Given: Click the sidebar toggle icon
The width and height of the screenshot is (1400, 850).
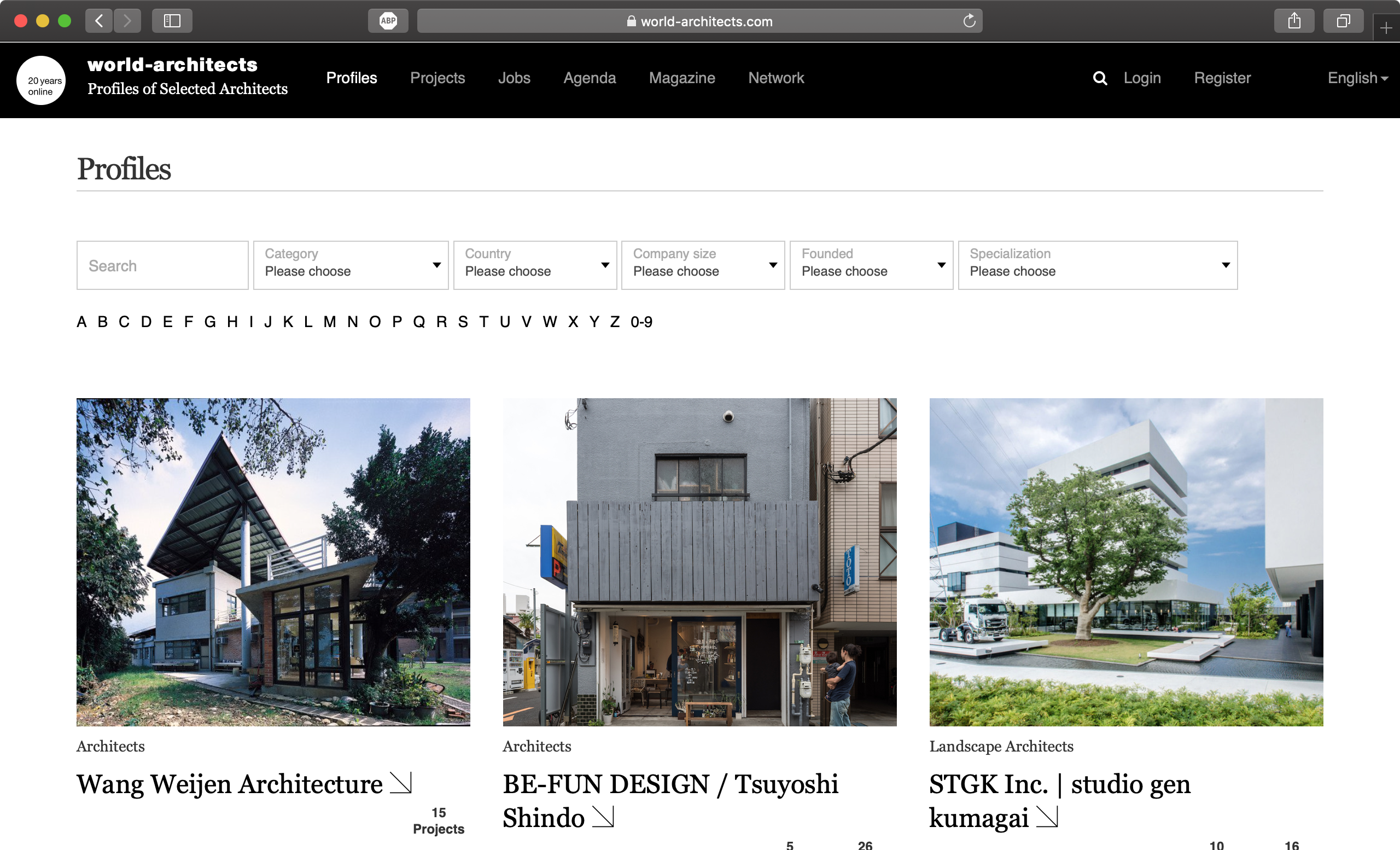Looking at the screenshot, I should tap(169, 20).
